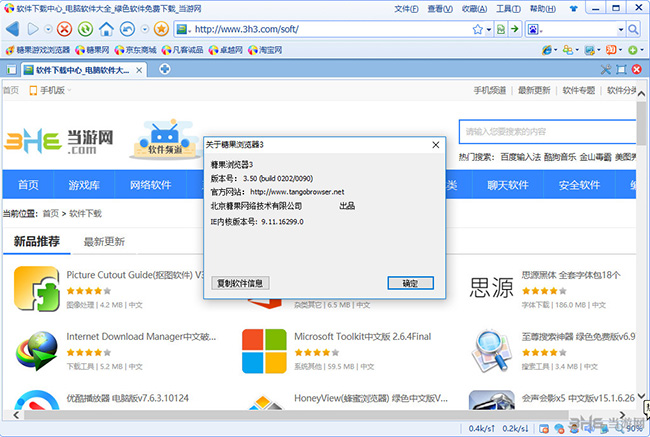Open the 查看(V) menu
Image resolution: width=650 pixels, height=437 pixels.
(440, 9)
